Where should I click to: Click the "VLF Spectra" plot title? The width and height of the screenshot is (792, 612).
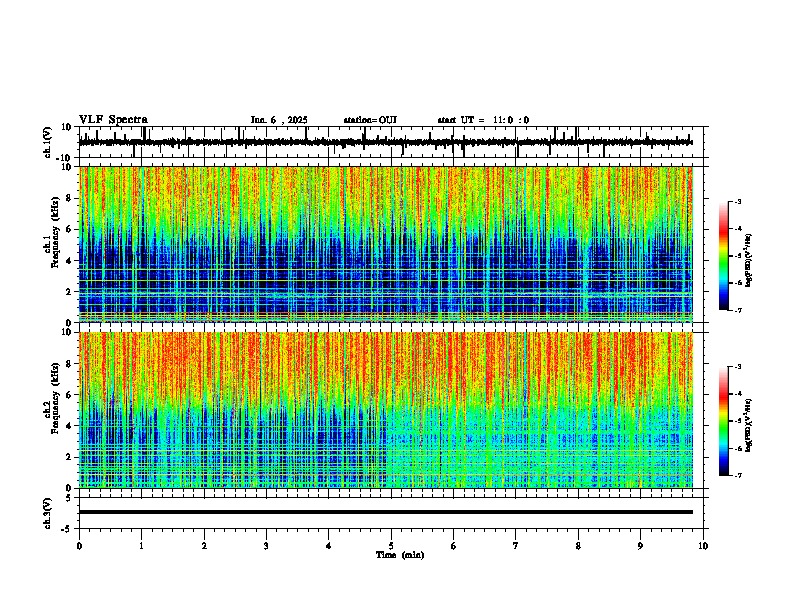[x=113, y=119]
